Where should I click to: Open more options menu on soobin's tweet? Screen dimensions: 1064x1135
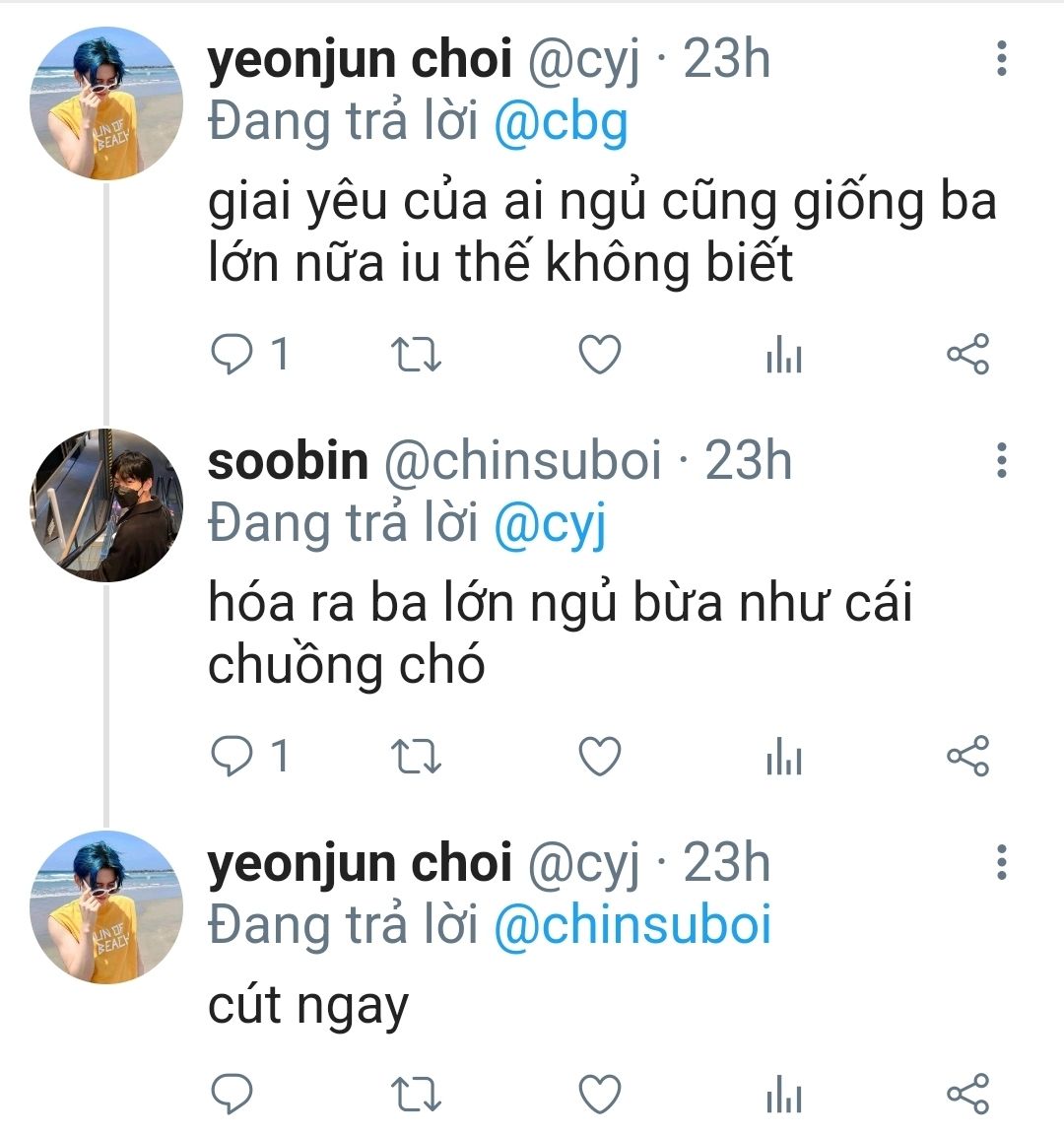[1001, 460]
